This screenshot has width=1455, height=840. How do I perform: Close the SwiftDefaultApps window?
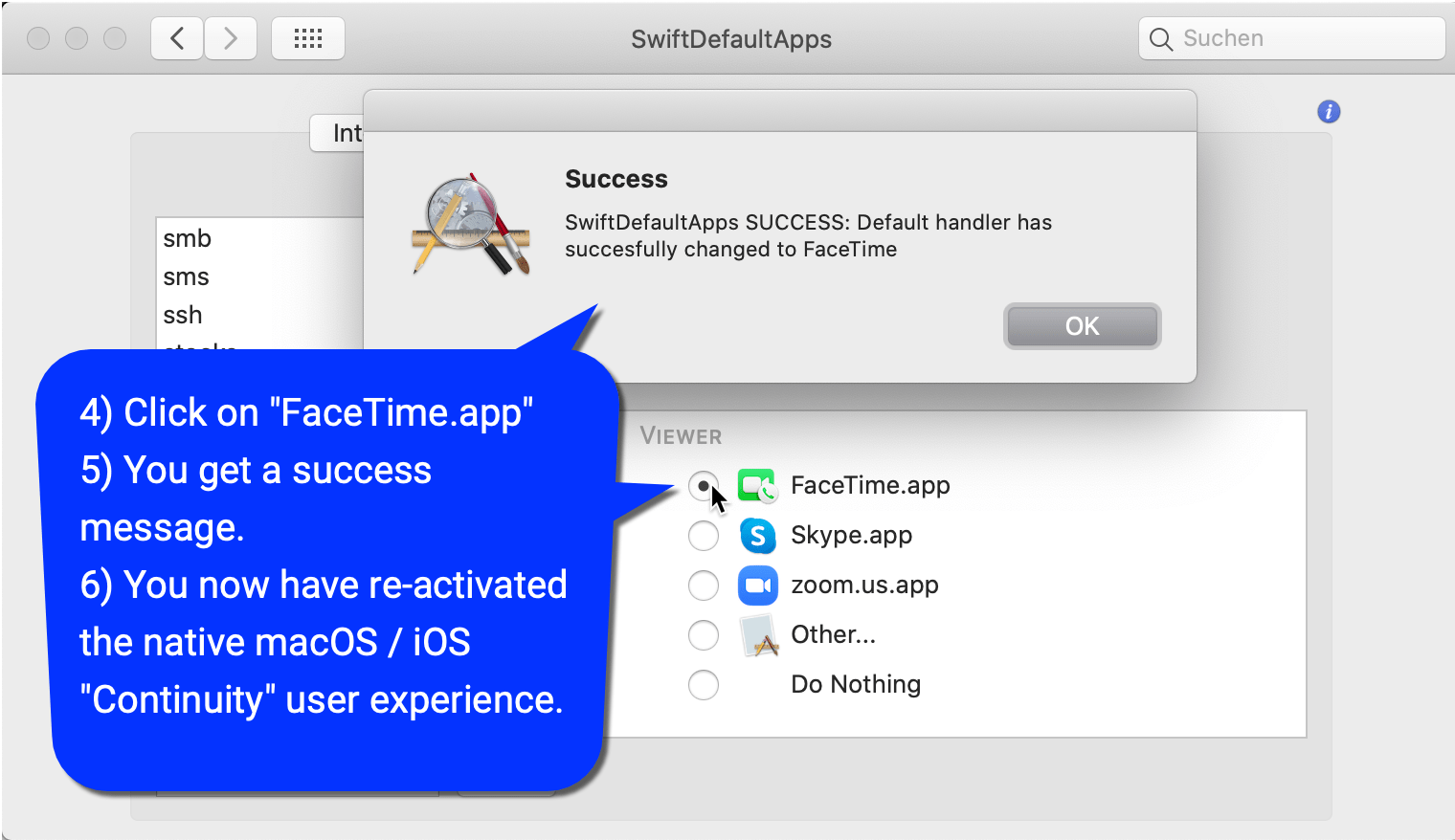(38, 38)
